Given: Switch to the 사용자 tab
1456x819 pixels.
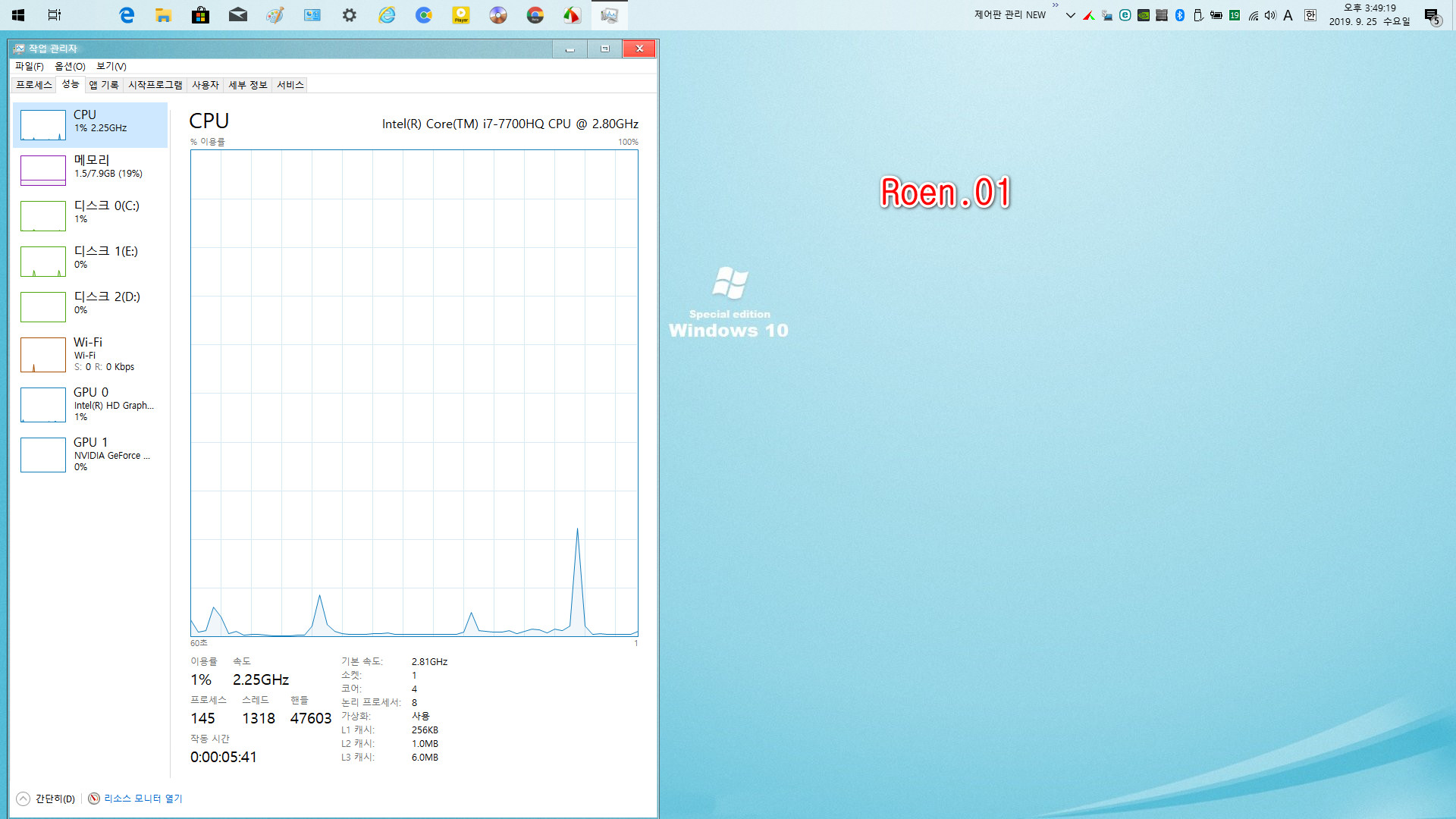Looking at the screenshot, I should 206,85.
